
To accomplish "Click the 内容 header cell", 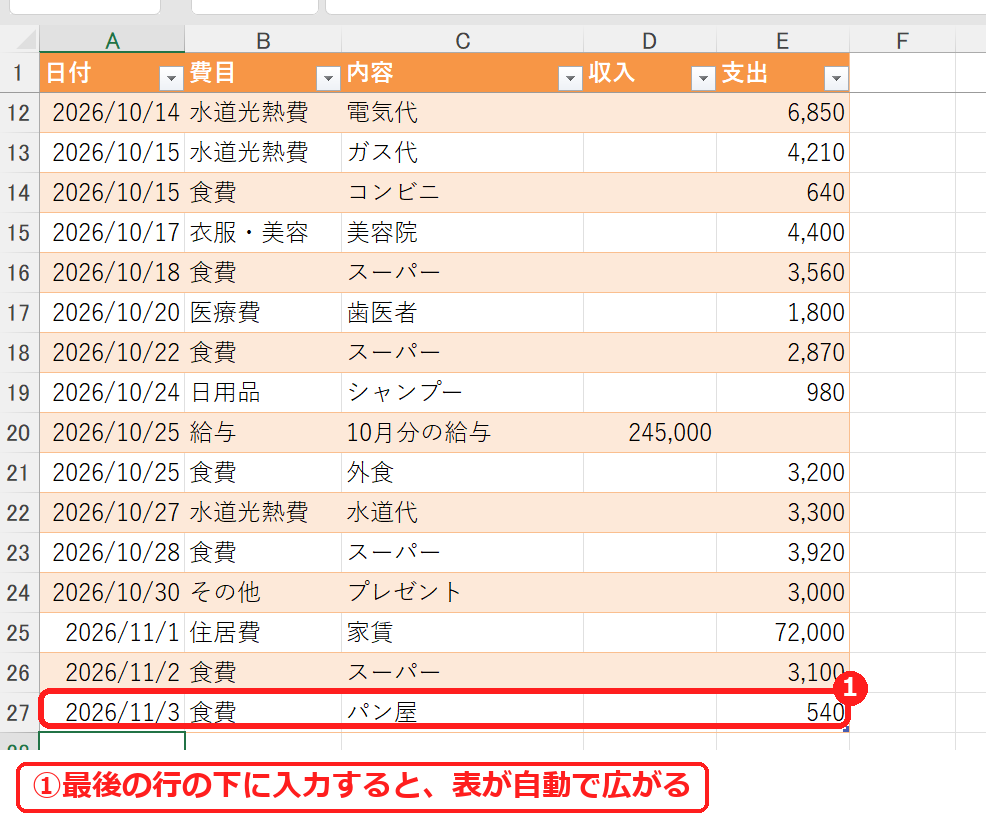I will (x=462, y=73).
